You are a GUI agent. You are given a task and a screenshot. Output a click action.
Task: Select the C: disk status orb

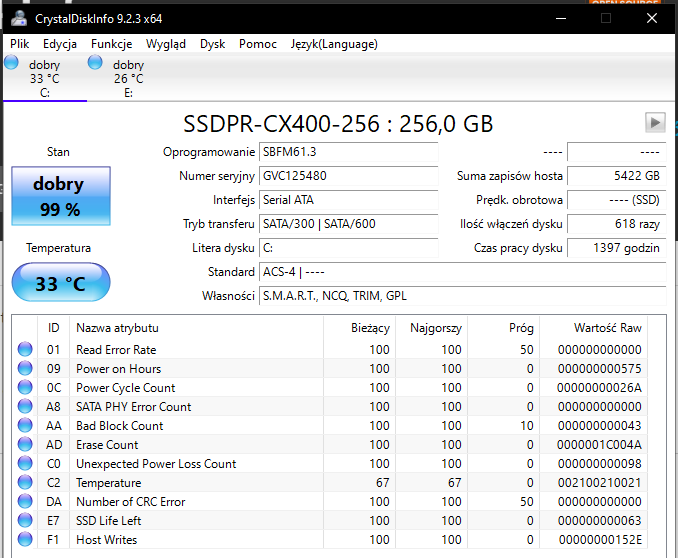(11, 62)
